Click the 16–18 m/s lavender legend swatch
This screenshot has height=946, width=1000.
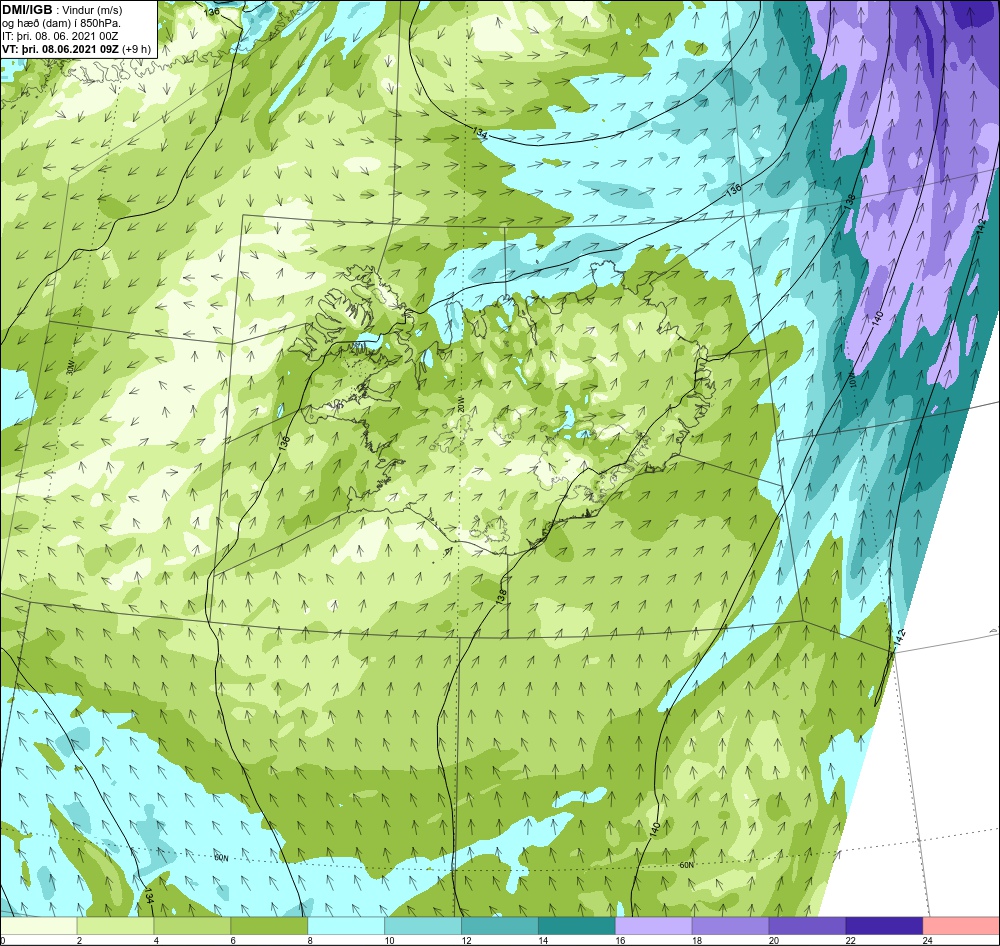pyautogui.click(x=654, y=926)
